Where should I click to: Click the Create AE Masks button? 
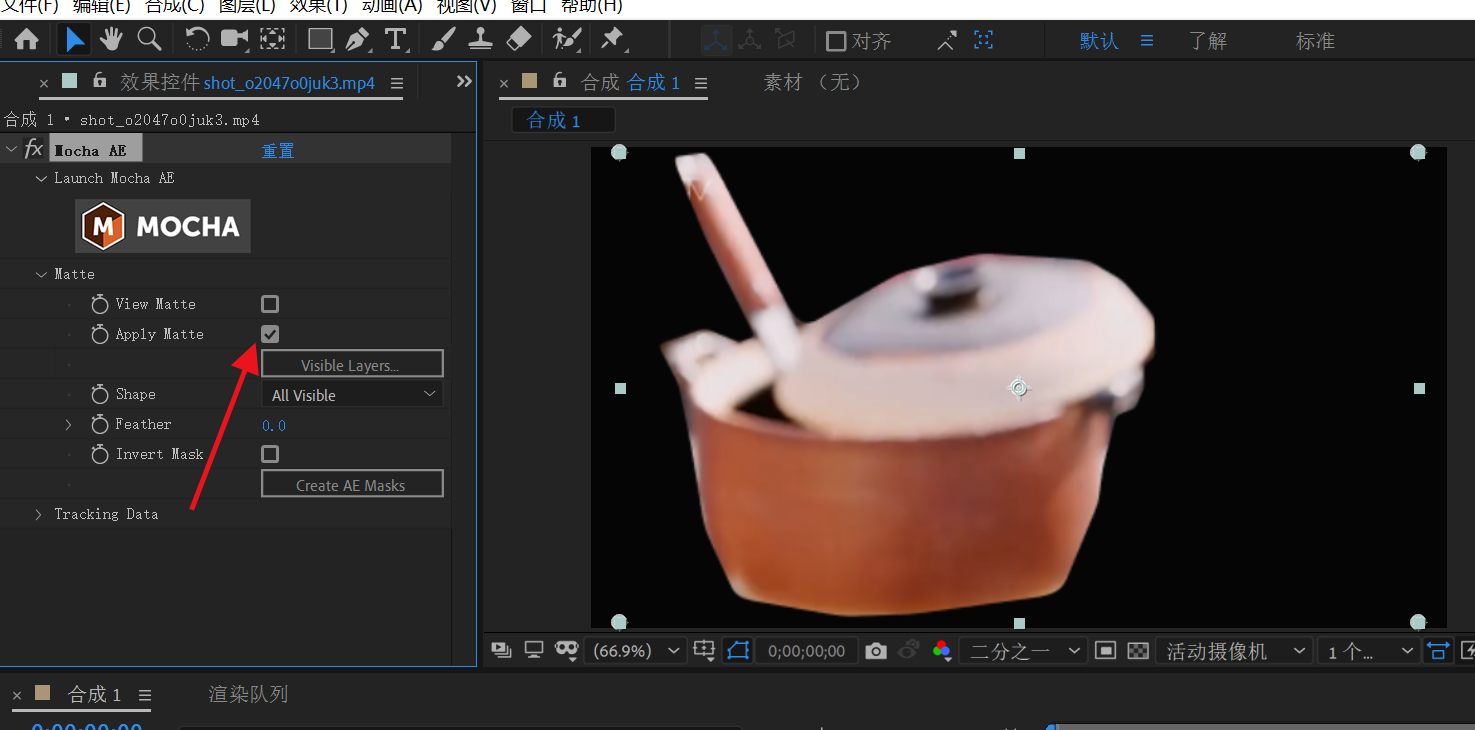(x=351, y=485)
